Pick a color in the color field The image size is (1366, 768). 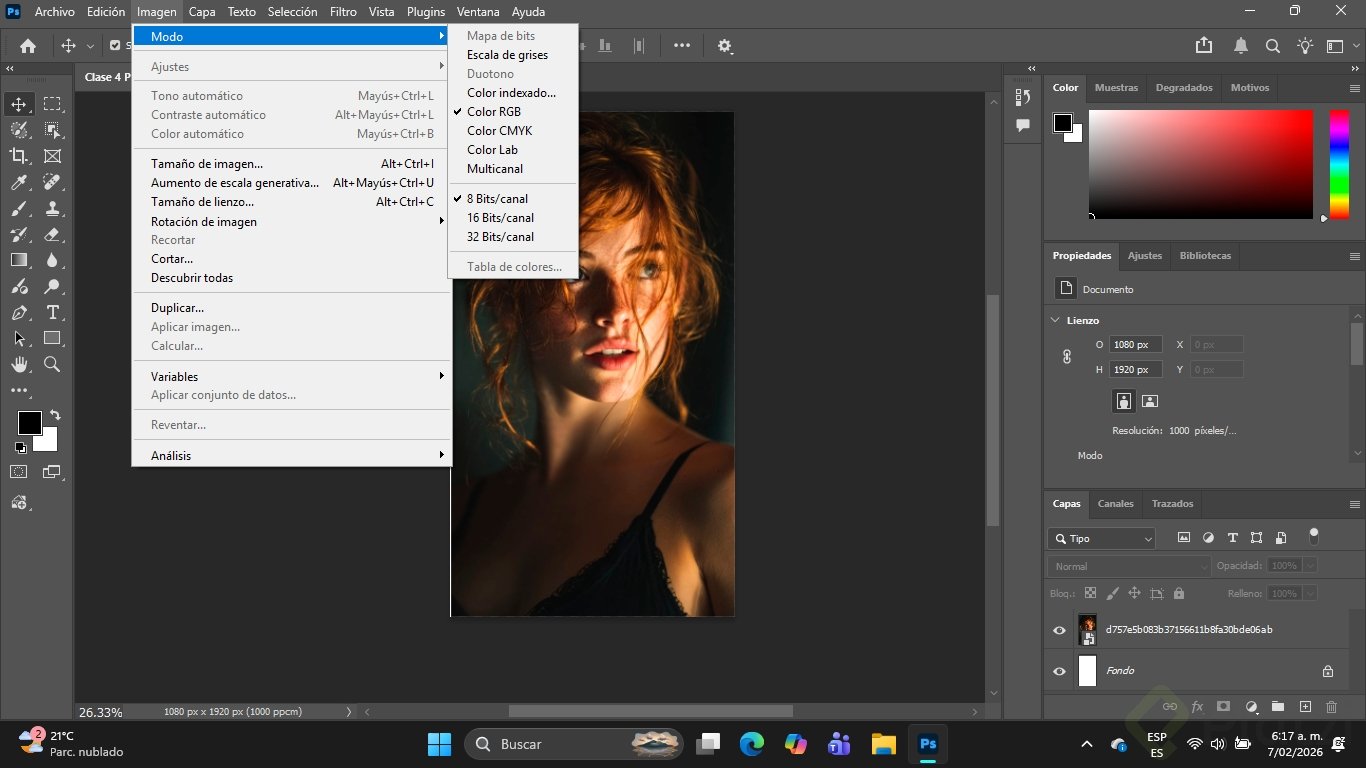pos(1200,164)
